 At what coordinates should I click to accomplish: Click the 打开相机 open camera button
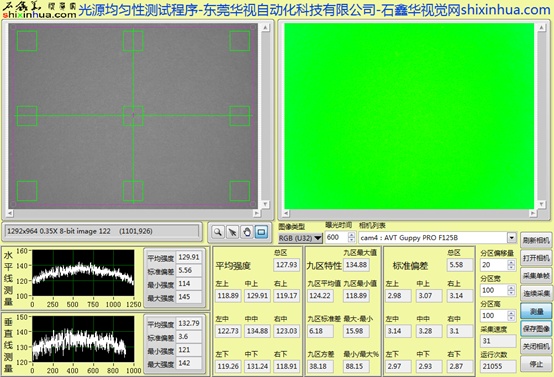536,258
